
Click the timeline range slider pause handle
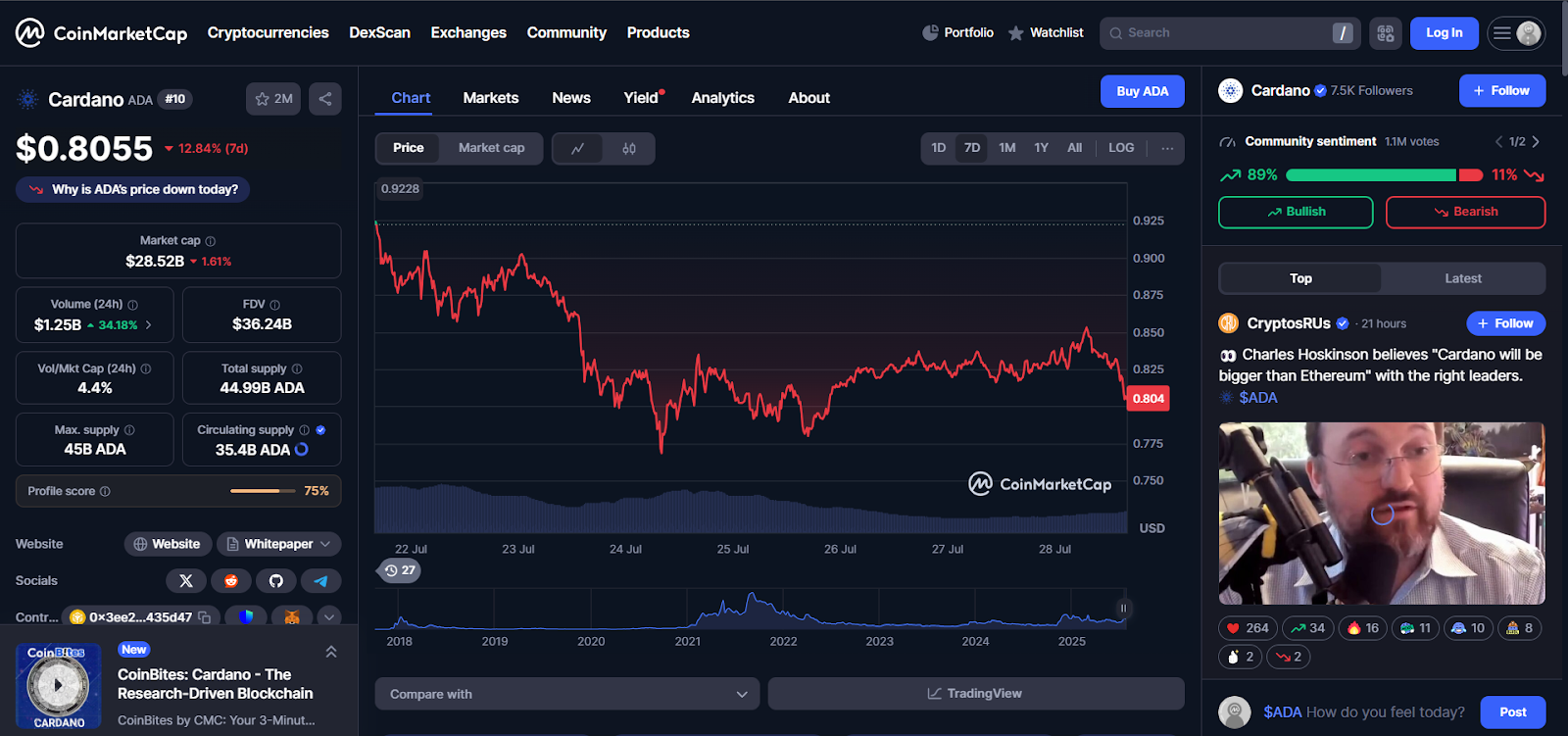(x=1123, y=609)
